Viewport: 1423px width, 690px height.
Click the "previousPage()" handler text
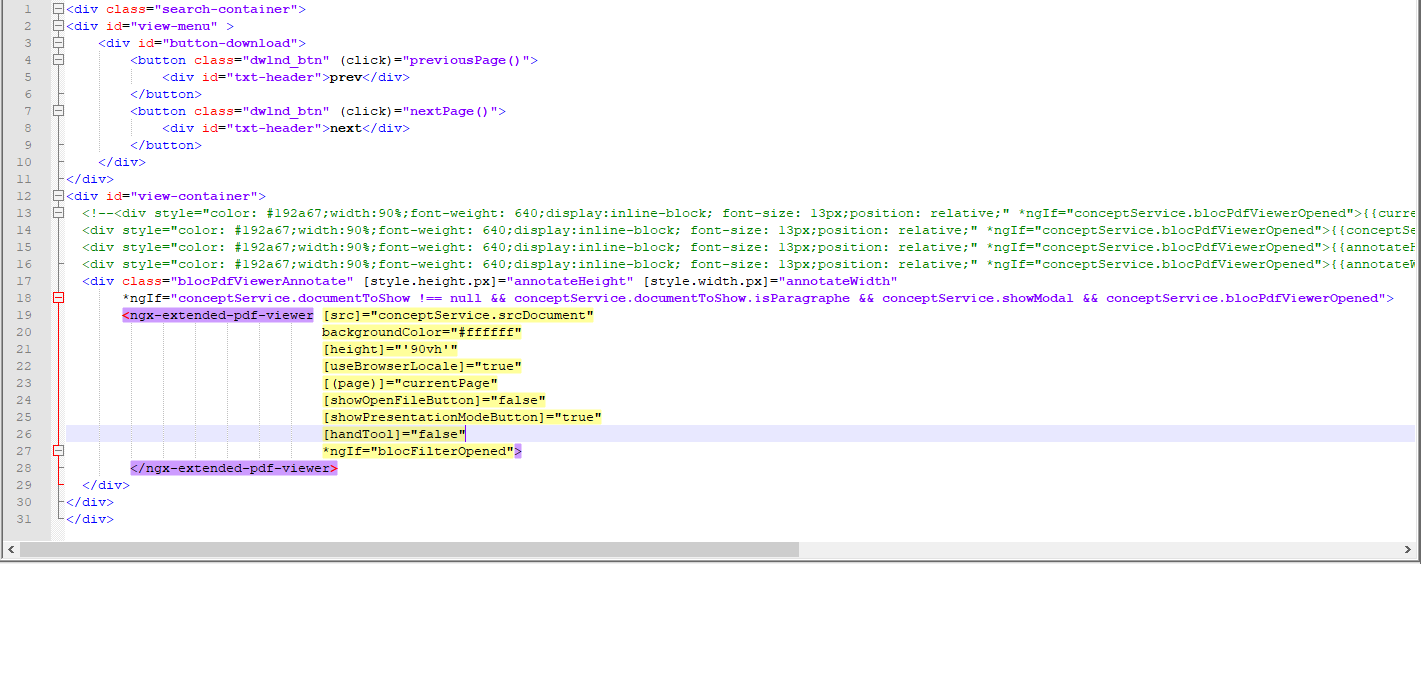(465, 60)
